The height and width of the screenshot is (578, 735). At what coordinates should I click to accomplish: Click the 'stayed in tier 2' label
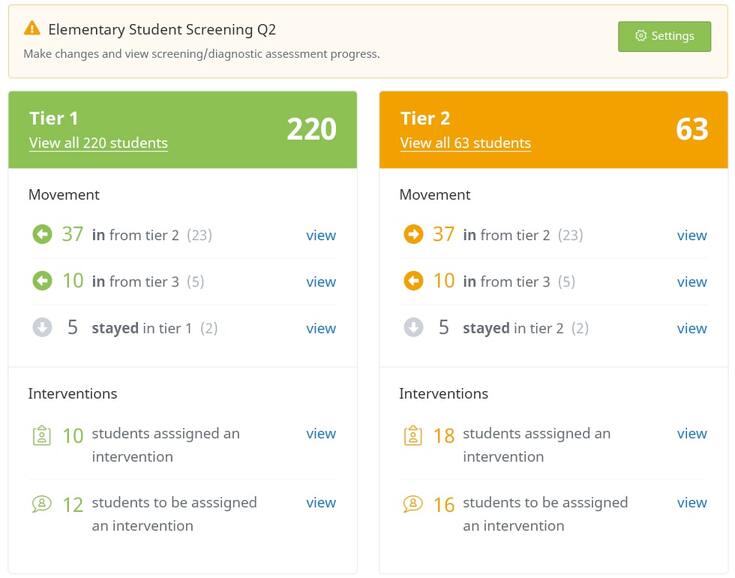coord(513,328)
